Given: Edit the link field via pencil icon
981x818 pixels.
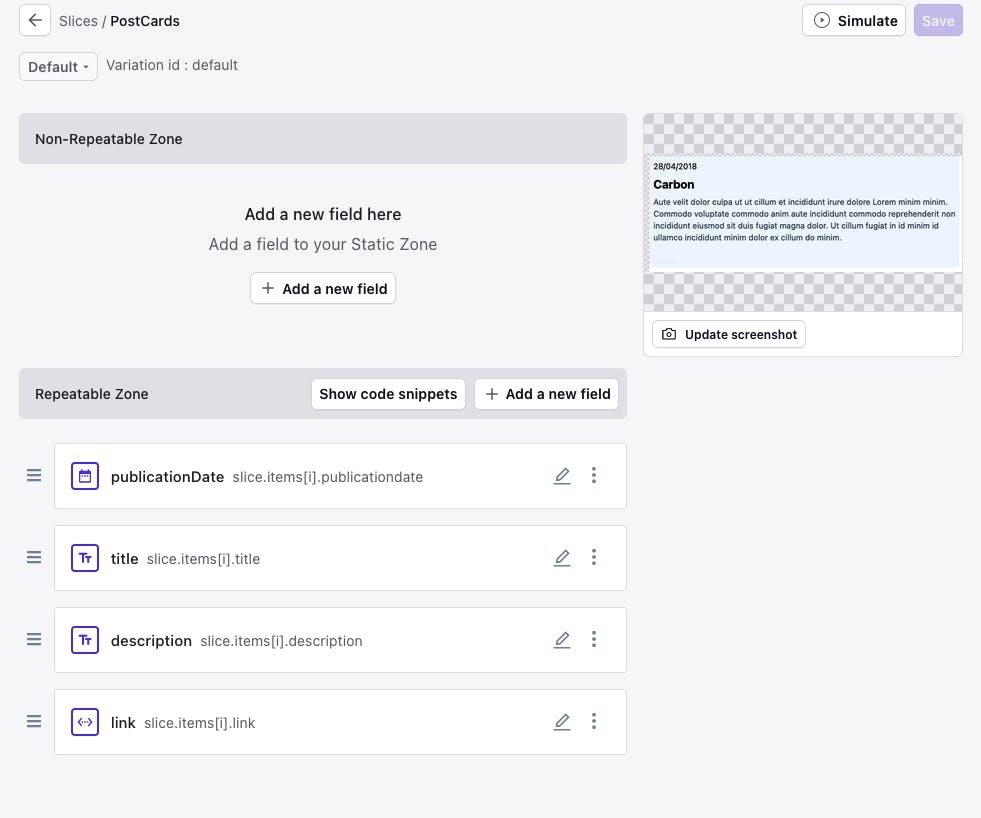Looking at the screenshot, I should pyautogui.click(x=562, y=721).
